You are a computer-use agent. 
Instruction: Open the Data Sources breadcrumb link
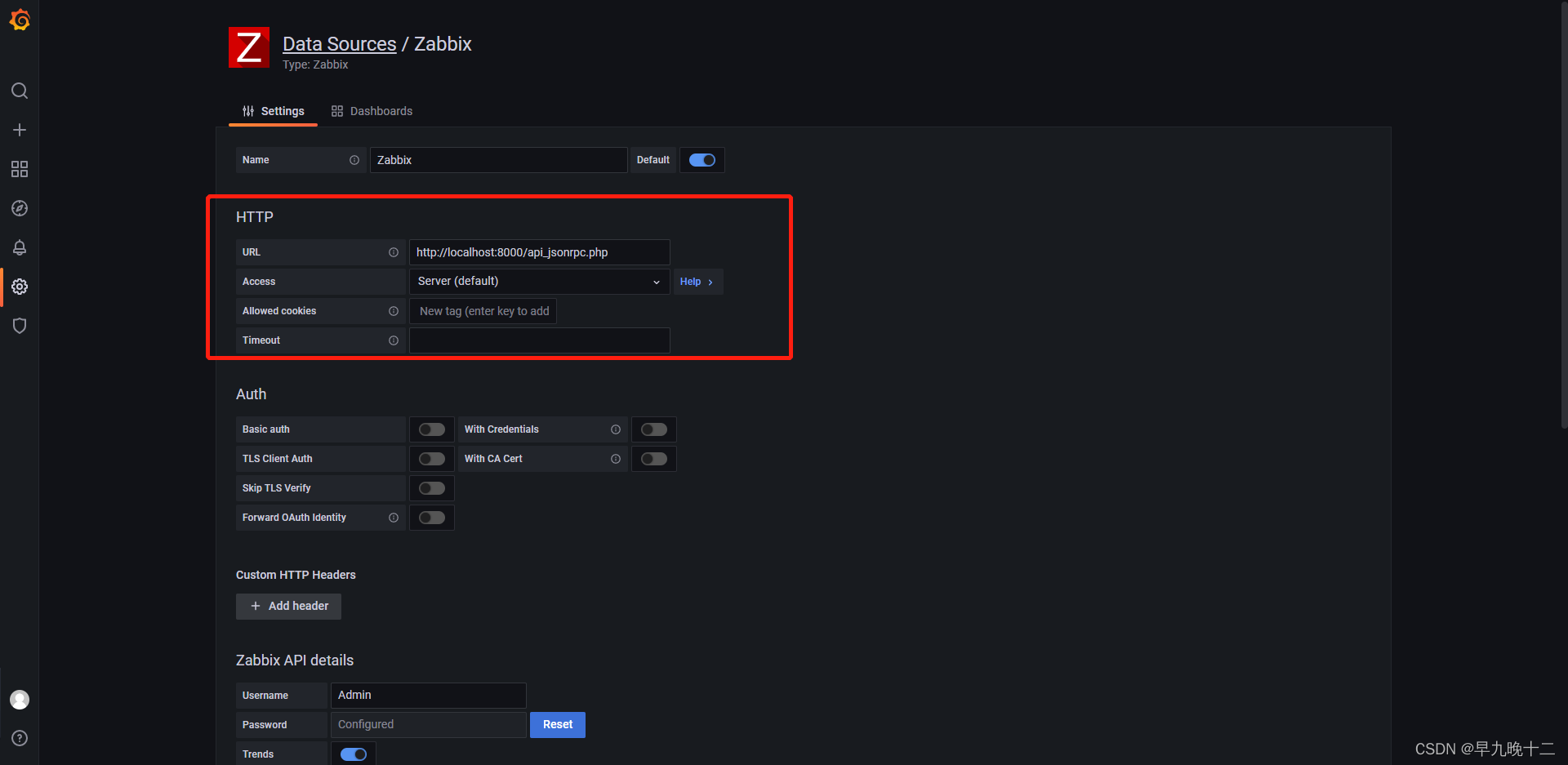339,43
